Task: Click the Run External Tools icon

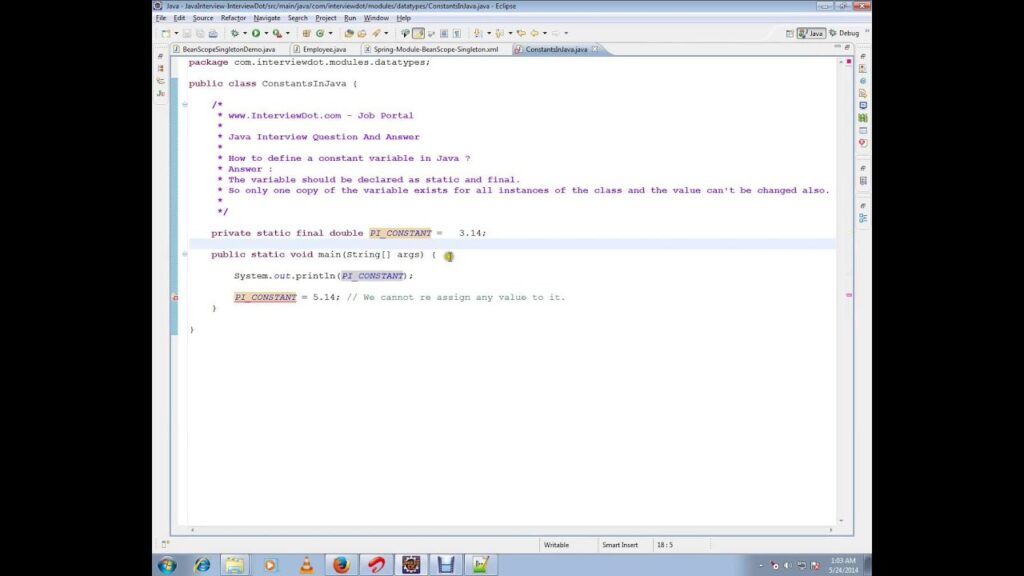Action: click(x=278, y=33)
